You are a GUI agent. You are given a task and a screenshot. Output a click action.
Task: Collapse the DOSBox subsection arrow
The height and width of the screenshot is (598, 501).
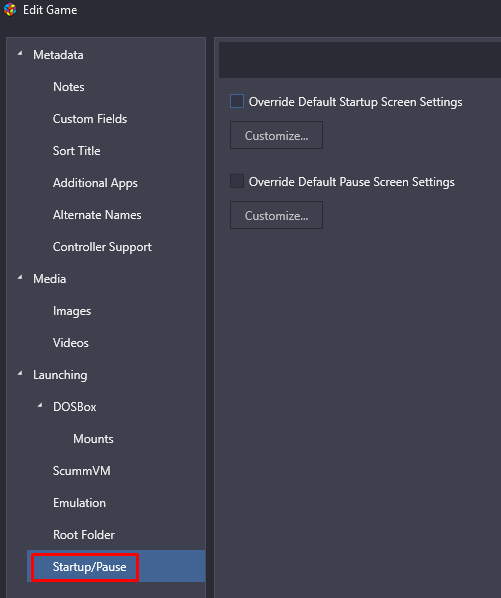point(40,406)
